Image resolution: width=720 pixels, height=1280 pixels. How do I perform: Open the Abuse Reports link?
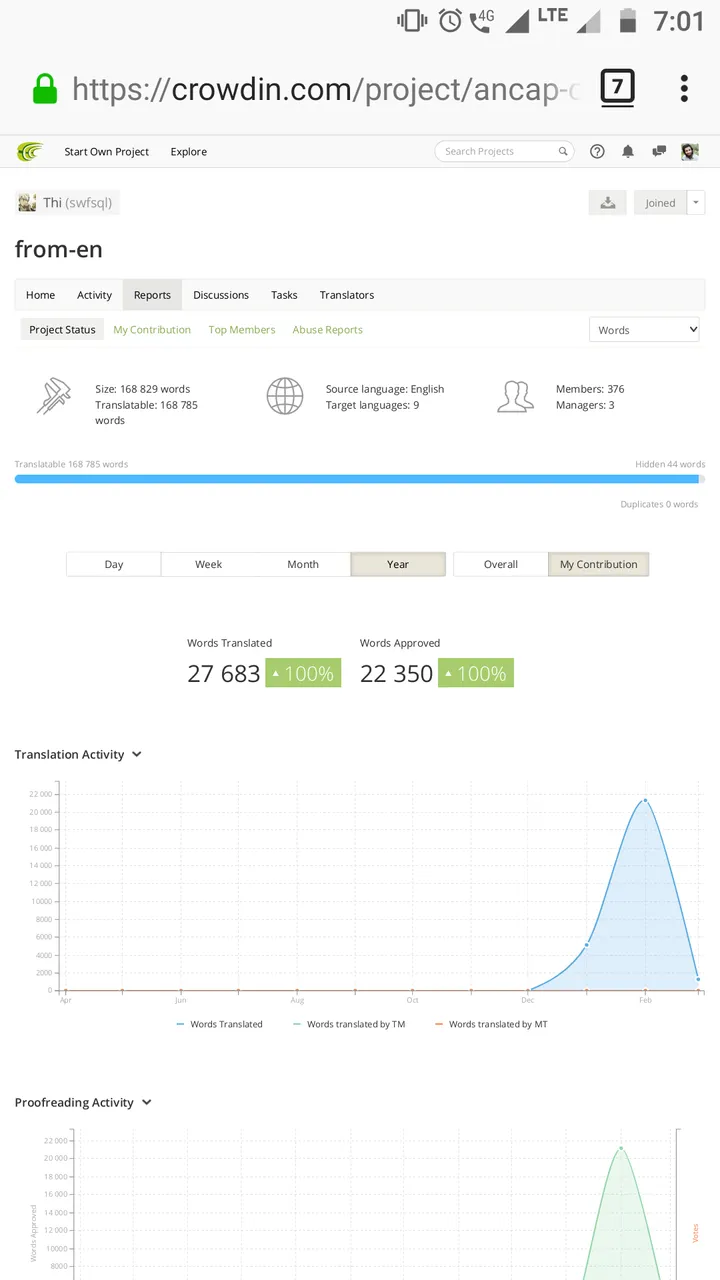328,330
